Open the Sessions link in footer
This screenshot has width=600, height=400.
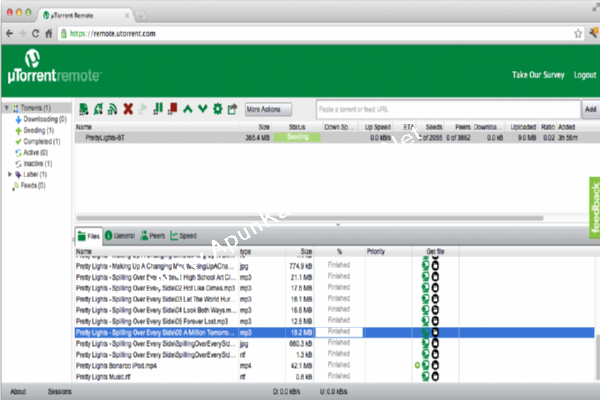tap(59, 392)
